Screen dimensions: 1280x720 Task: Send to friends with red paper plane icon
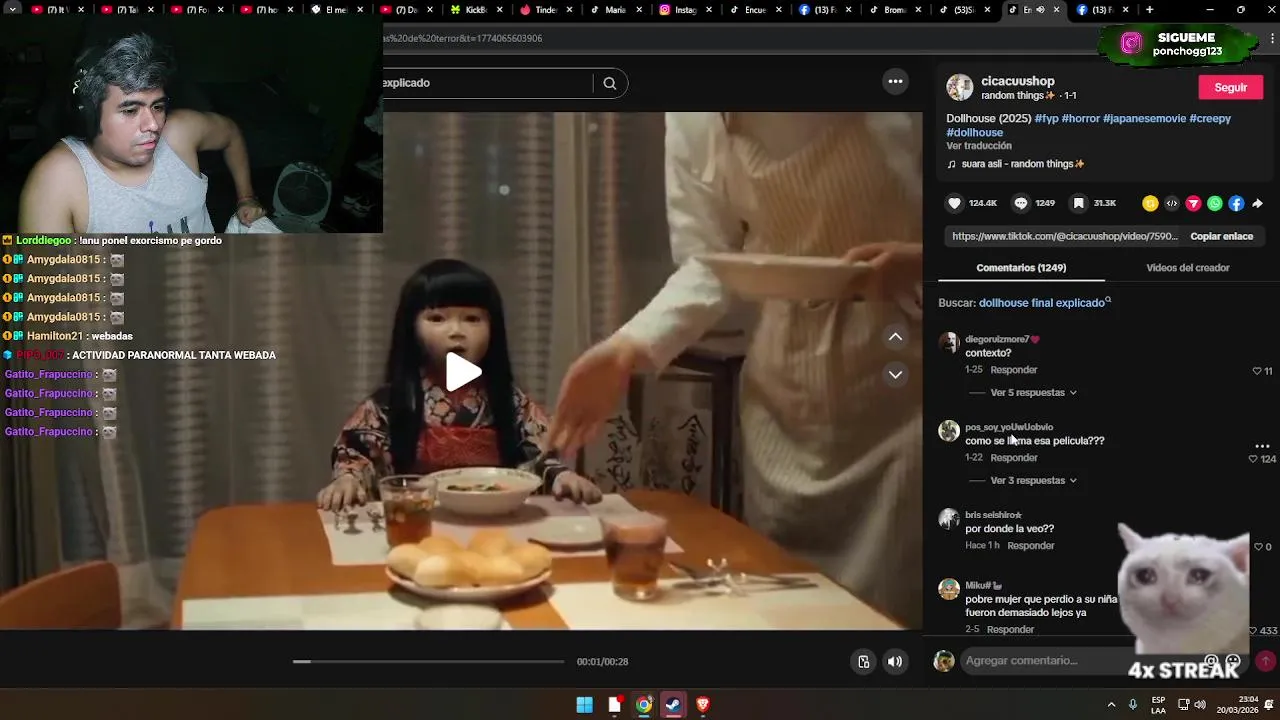point(1193,203)
